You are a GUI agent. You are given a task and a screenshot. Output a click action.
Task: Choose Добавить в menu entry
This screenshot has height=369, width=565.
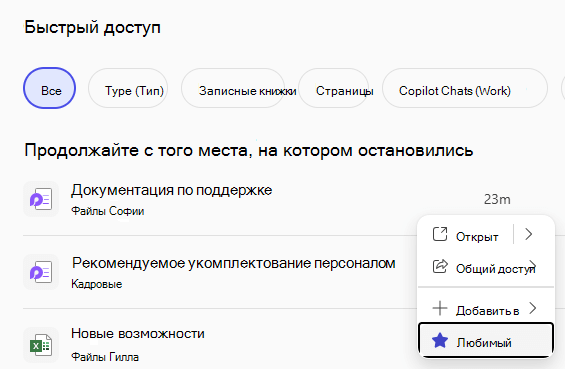coord(487,310)
